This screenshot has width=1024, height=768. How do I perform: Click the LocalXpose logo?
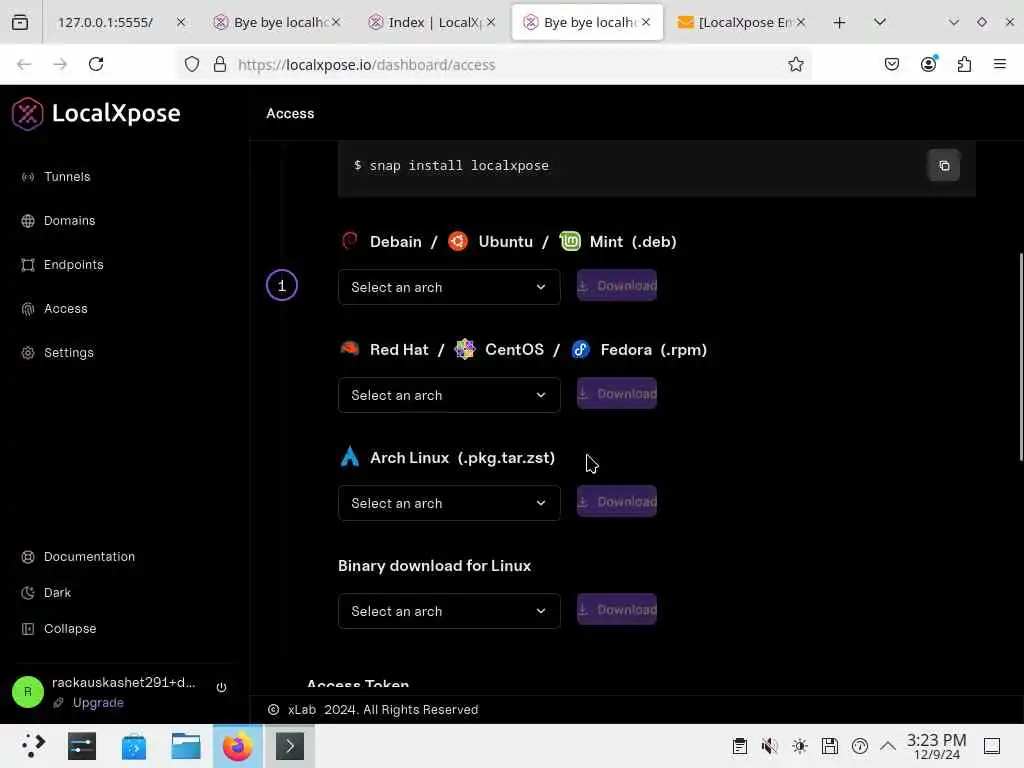point(96,113)
